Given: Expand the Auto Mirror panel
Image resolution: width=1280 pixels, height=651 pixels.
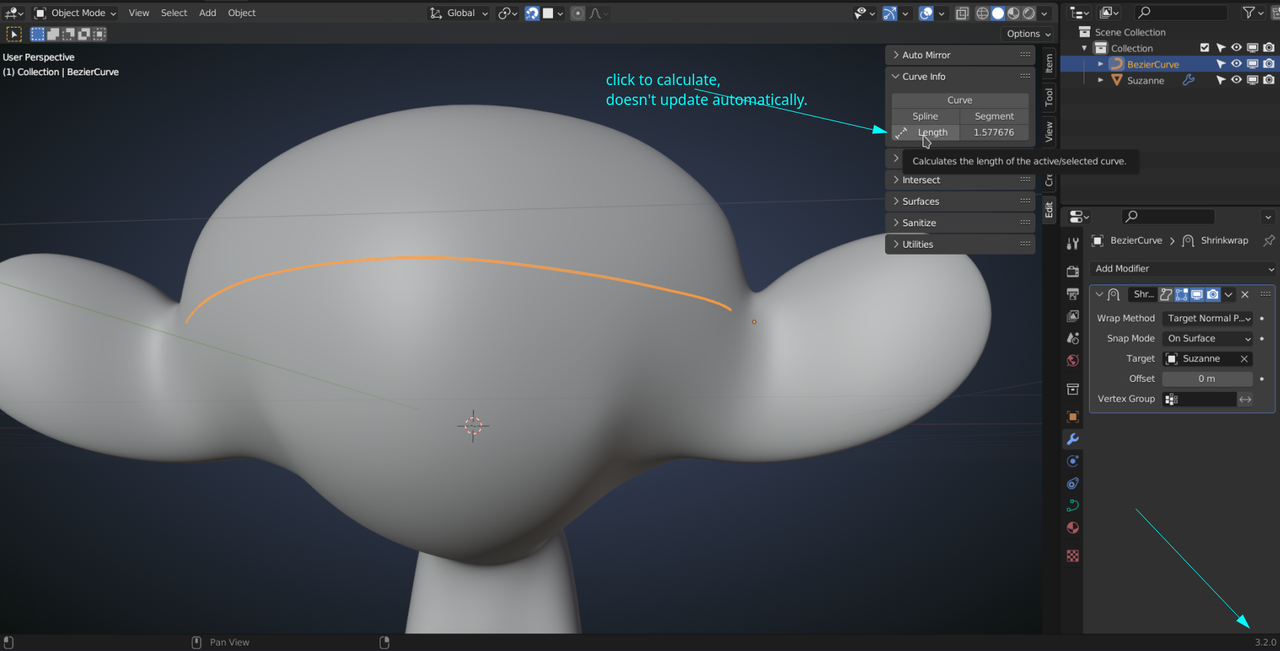Looking at the screenshot, I should click(960, 55).
